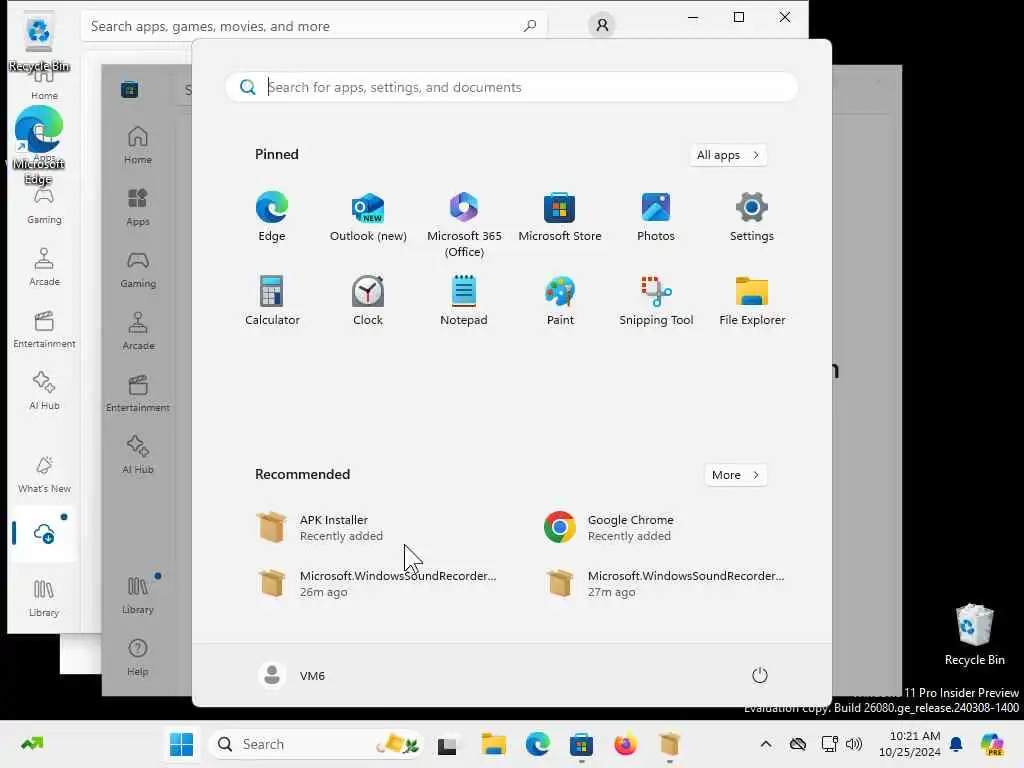This screenshot has width=1024, height=768.
Task: Click the Store downloads cloud icon
Action: click(x=44, y=534)
